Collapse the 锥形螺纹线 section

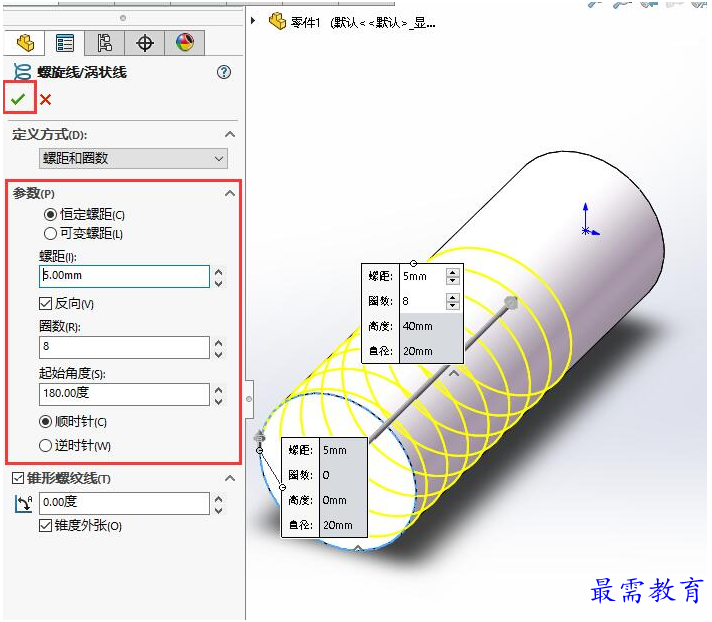[230, 478]
